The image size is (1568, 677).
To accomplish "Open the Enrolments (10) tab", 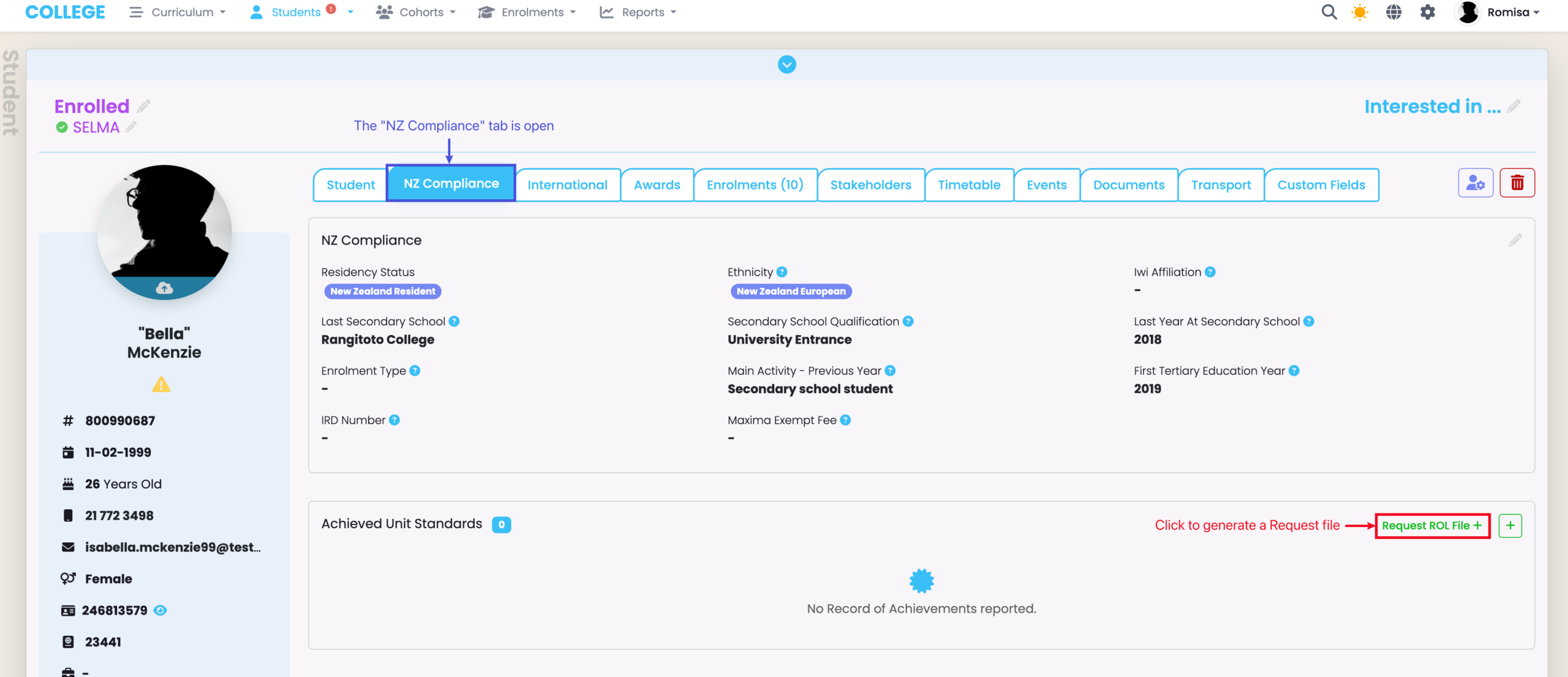I will 755,185.
